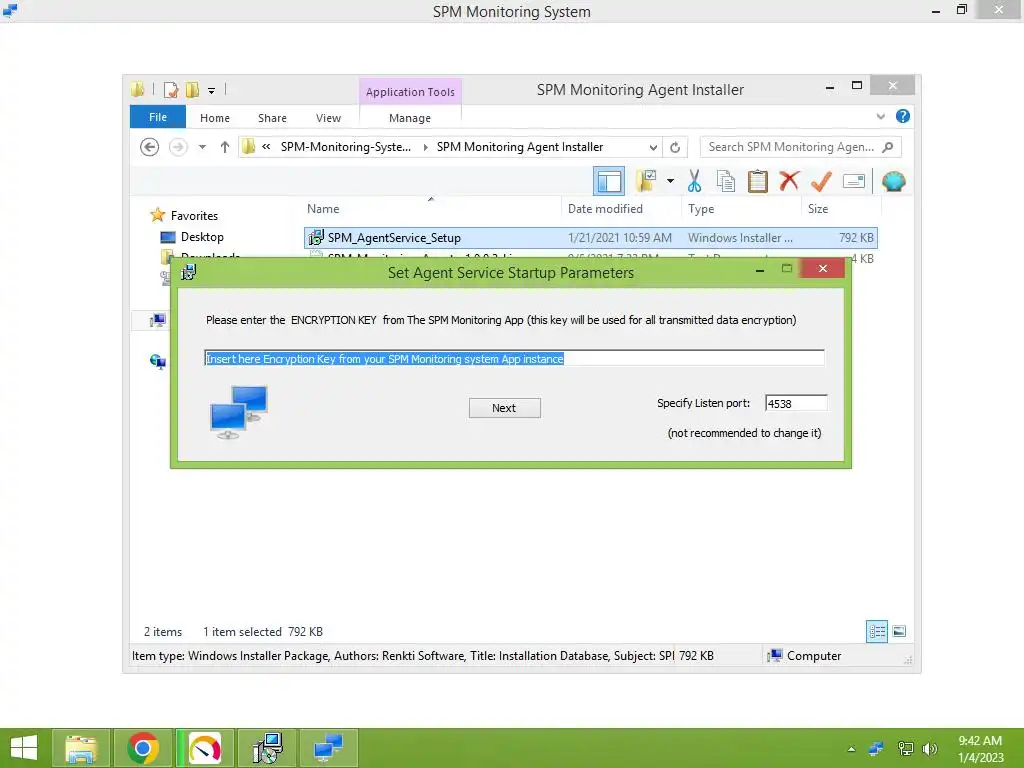Open the recent locations dropdown arrow
This screenshot has height=768, width=1024.
pyautogui.click(x=202, y=147)
